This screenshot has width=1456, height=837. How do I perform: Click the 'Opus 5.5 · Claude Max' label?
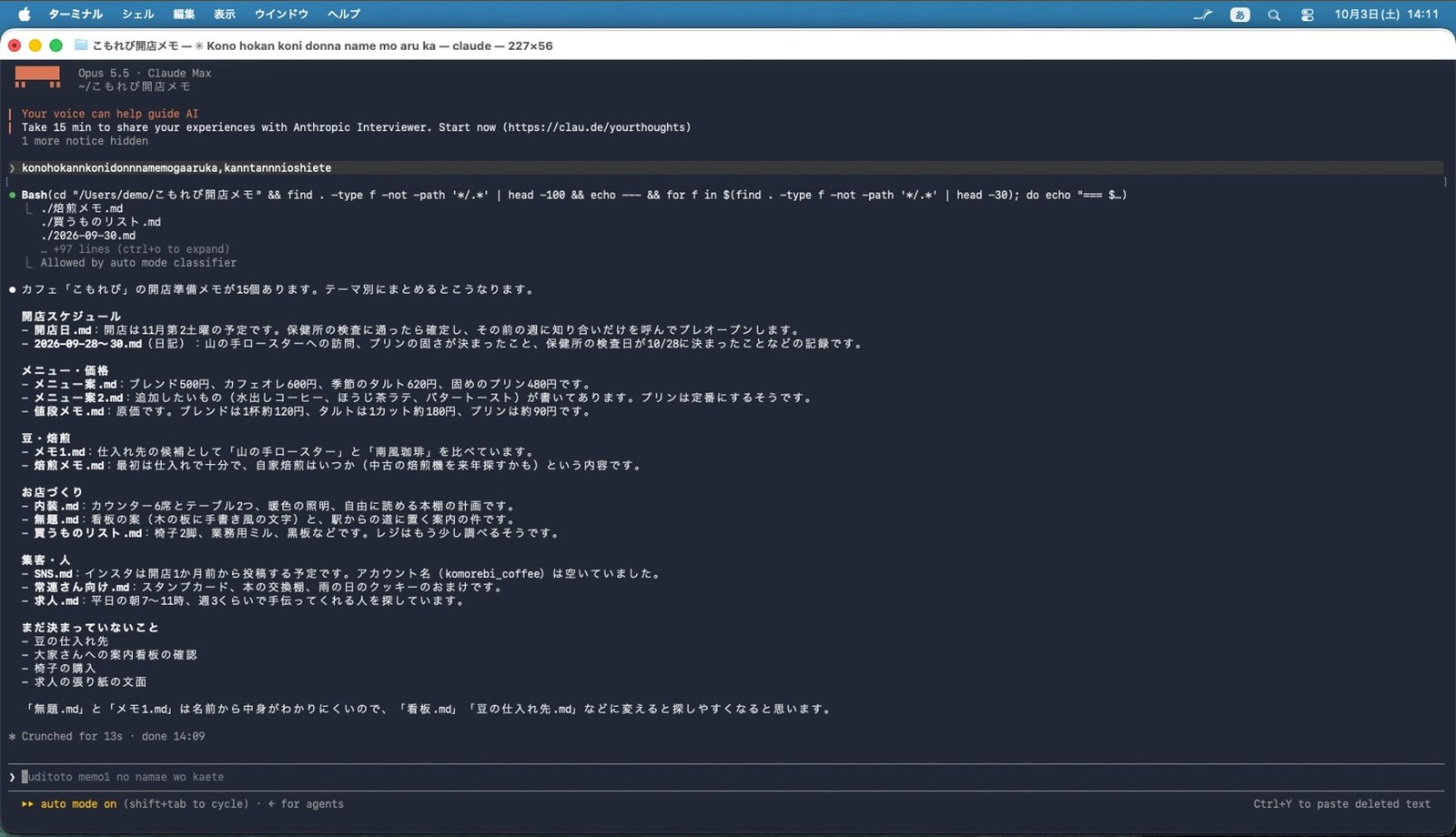coord(145,74)
